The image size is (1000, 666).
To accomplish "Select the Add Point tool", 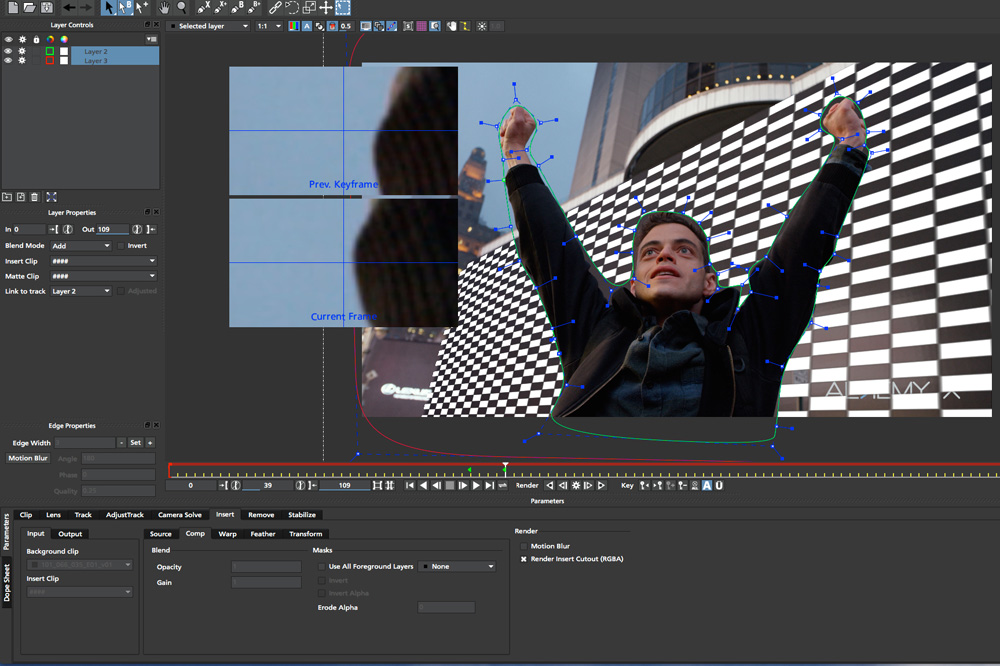I will point(142,8).
